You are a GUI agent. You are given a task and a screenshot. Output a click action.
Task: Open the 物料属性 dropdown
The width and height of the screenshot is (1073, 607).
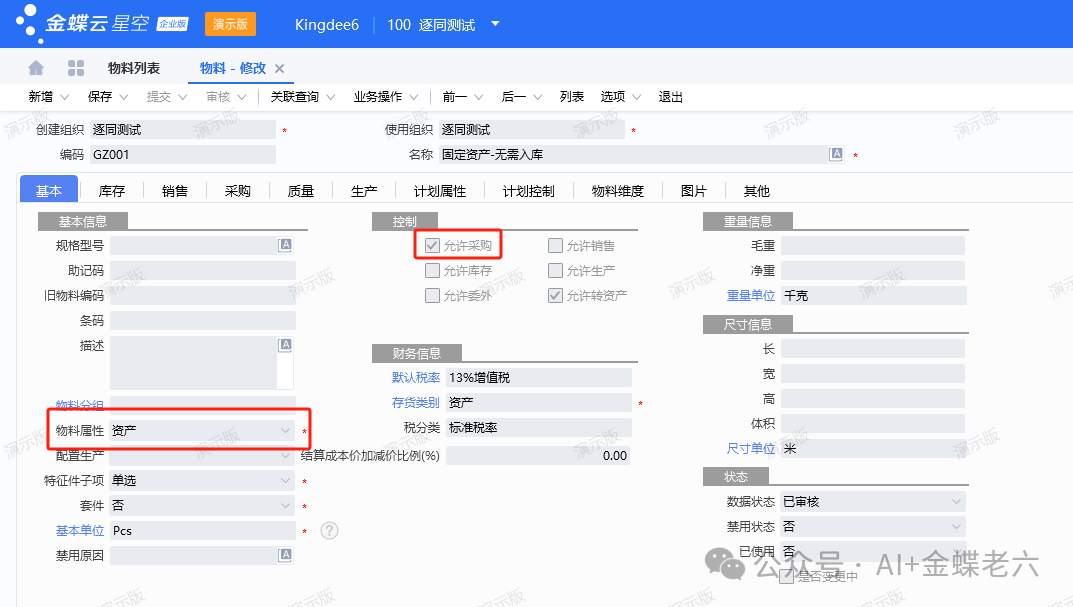(285, 430)
